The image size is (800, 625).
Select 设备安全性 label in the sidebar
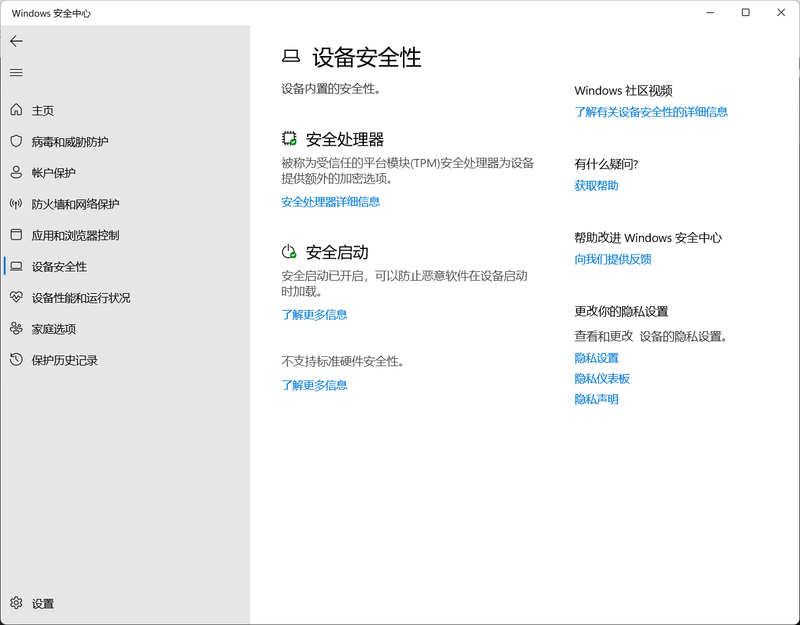[59, 267]
